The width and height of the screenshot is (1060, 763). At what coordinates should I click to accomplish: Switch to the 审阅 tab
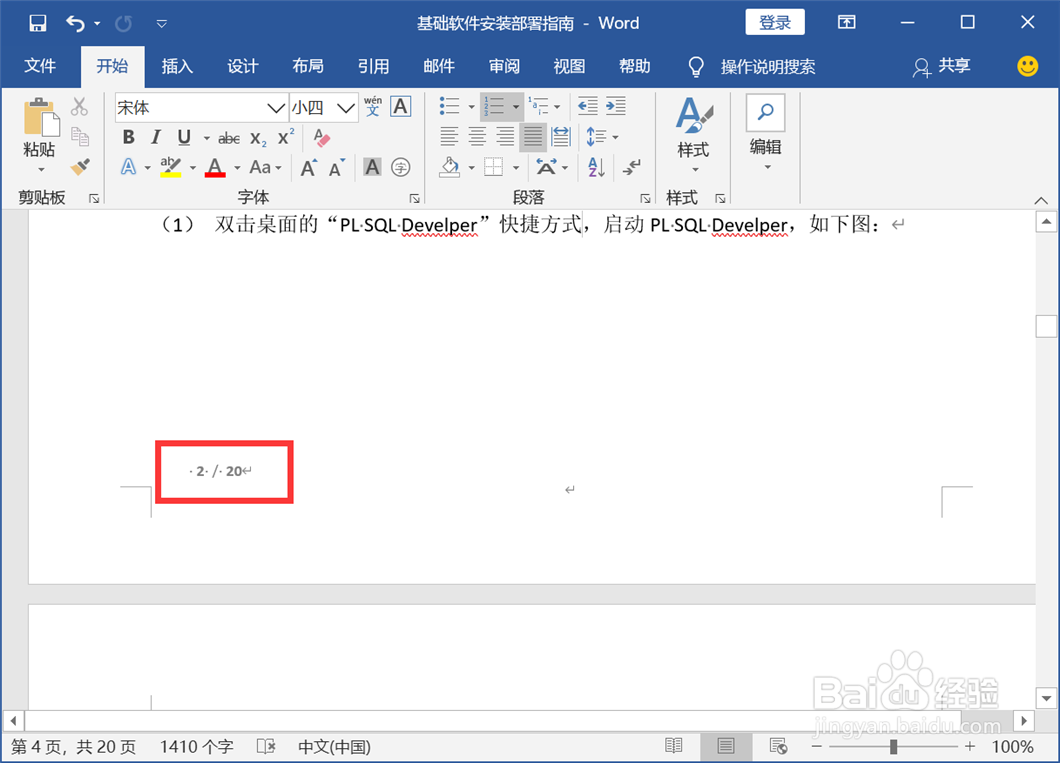[504, 66]
